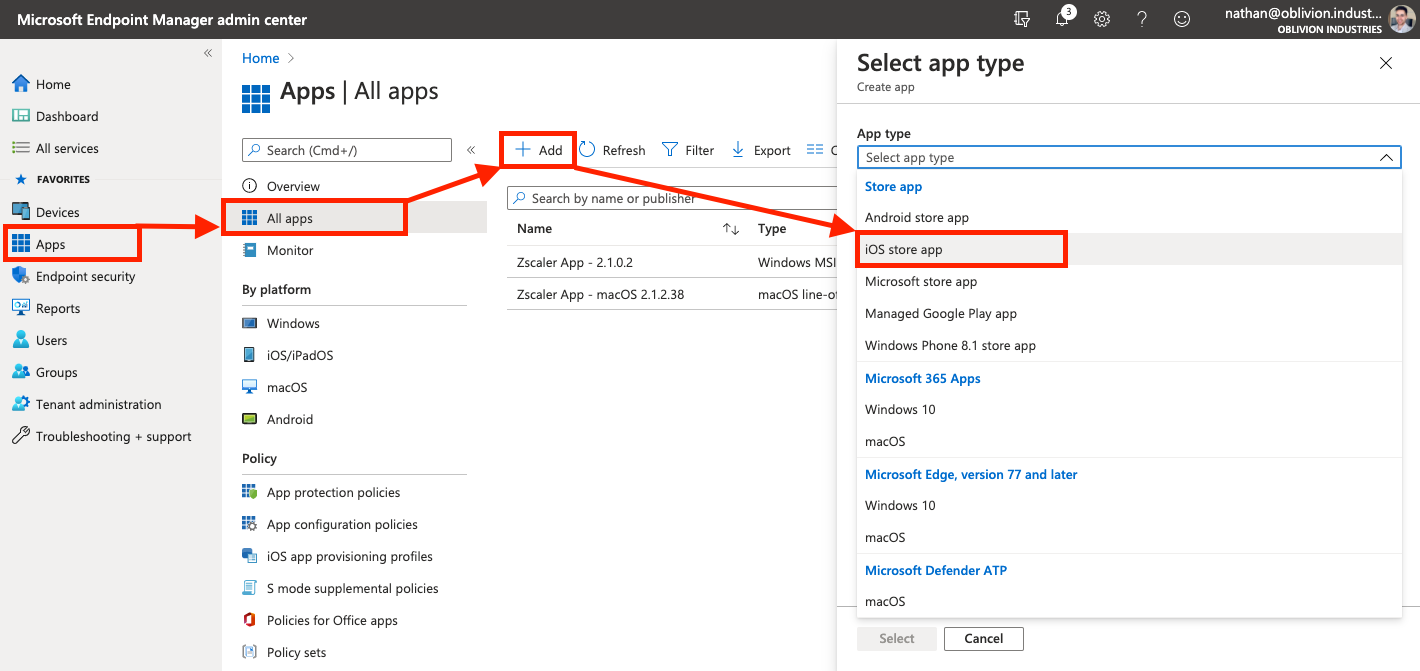Expand the Select app type dropdown
Image resolution: width=1420 pixels, height=671 pixels.
tap(1128, 157)
